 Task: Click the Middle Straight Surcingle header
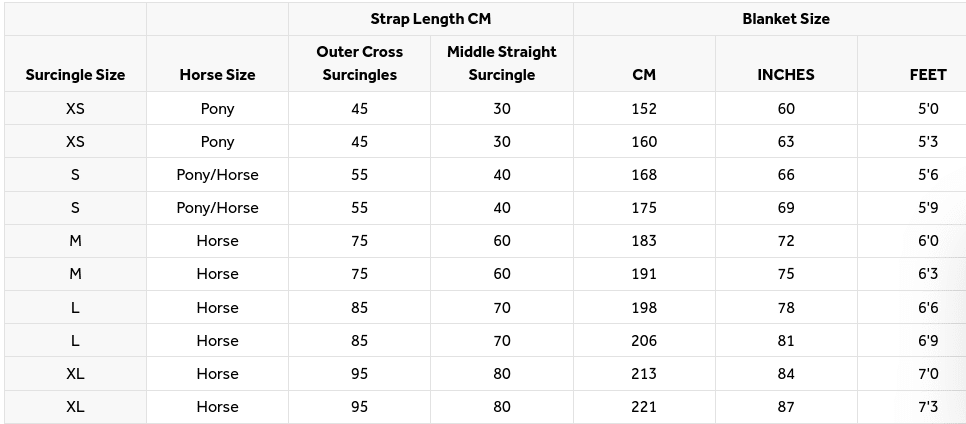[x=501, y=63]
